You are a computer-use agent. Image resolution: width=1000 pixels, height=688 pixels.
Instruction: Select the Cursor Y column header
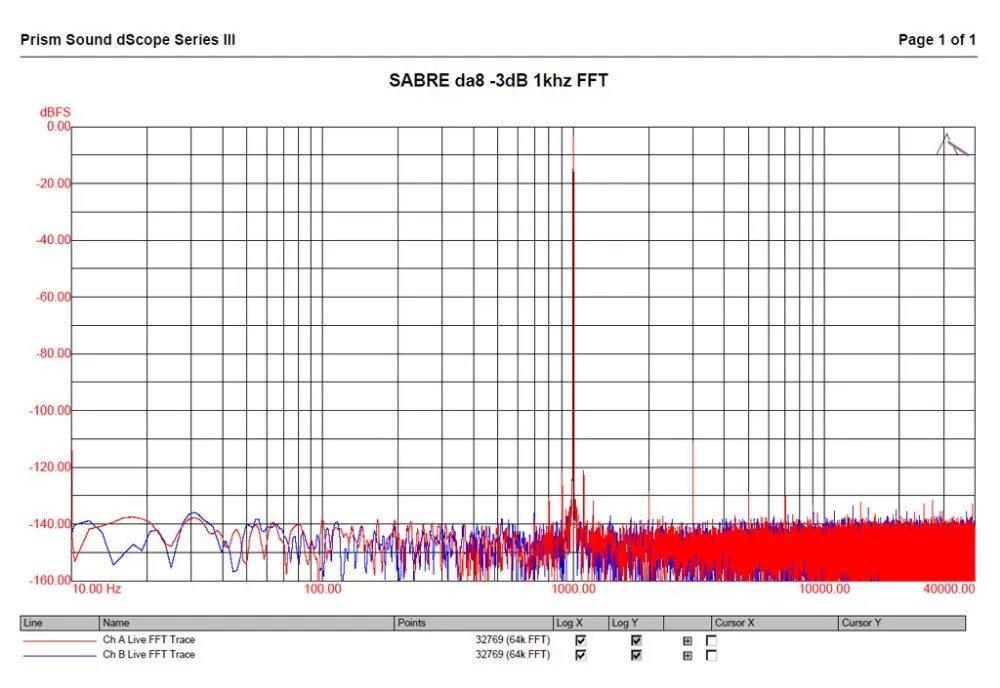click(902, 623)
